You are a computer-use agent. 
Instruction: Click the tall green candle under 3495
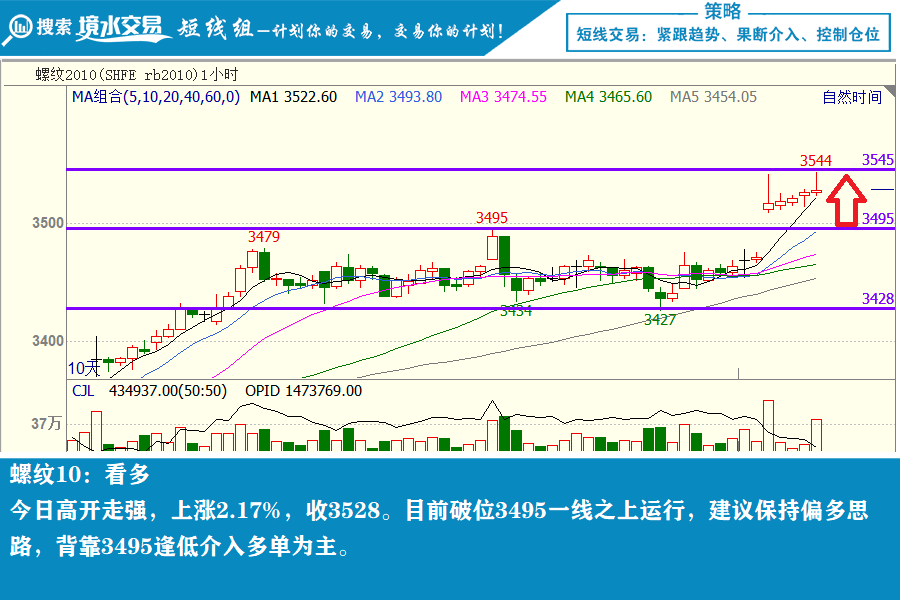click(x=504, y=255)
